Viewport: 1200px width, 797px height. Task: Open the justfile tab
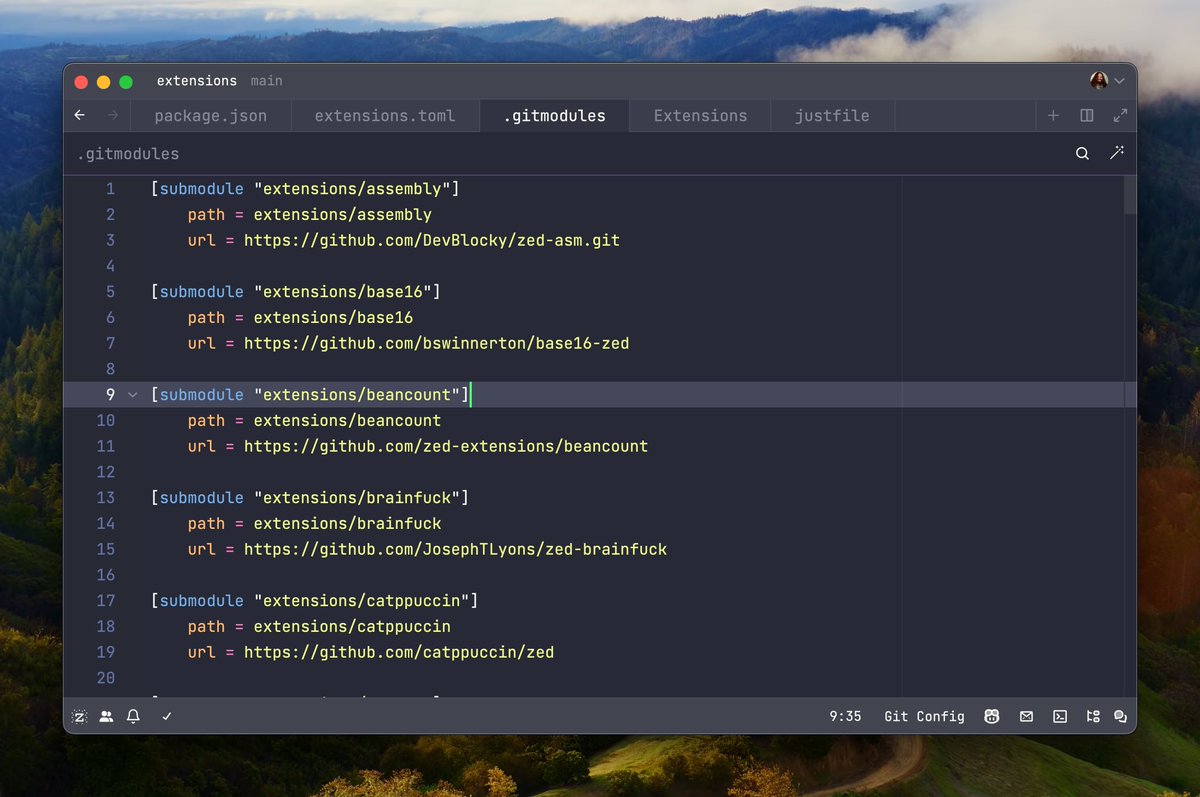(832, 115)
